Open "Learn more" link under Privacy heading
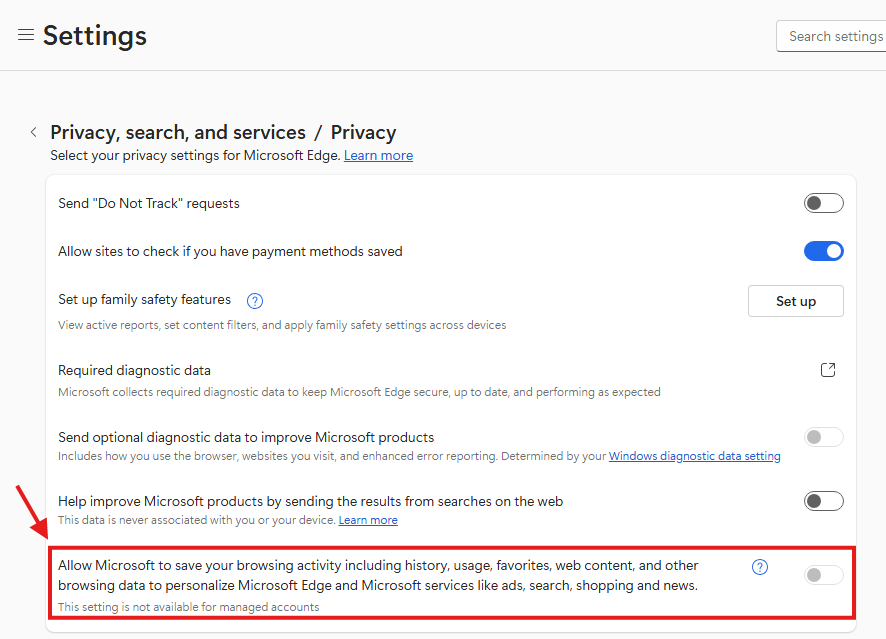 coord(378,156)
